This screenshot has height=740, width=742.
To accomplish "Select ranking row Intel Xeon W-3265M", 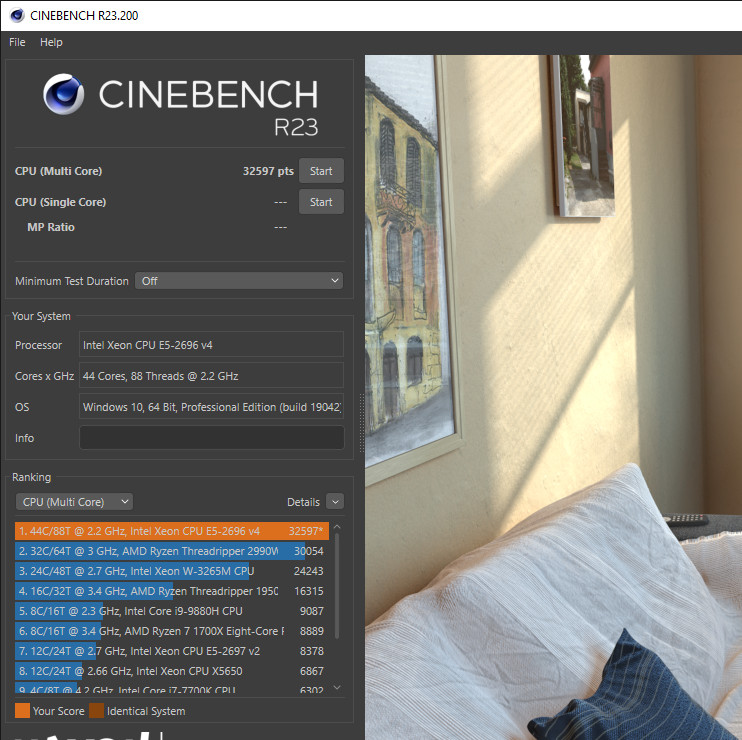I will [x=172, y=571].
